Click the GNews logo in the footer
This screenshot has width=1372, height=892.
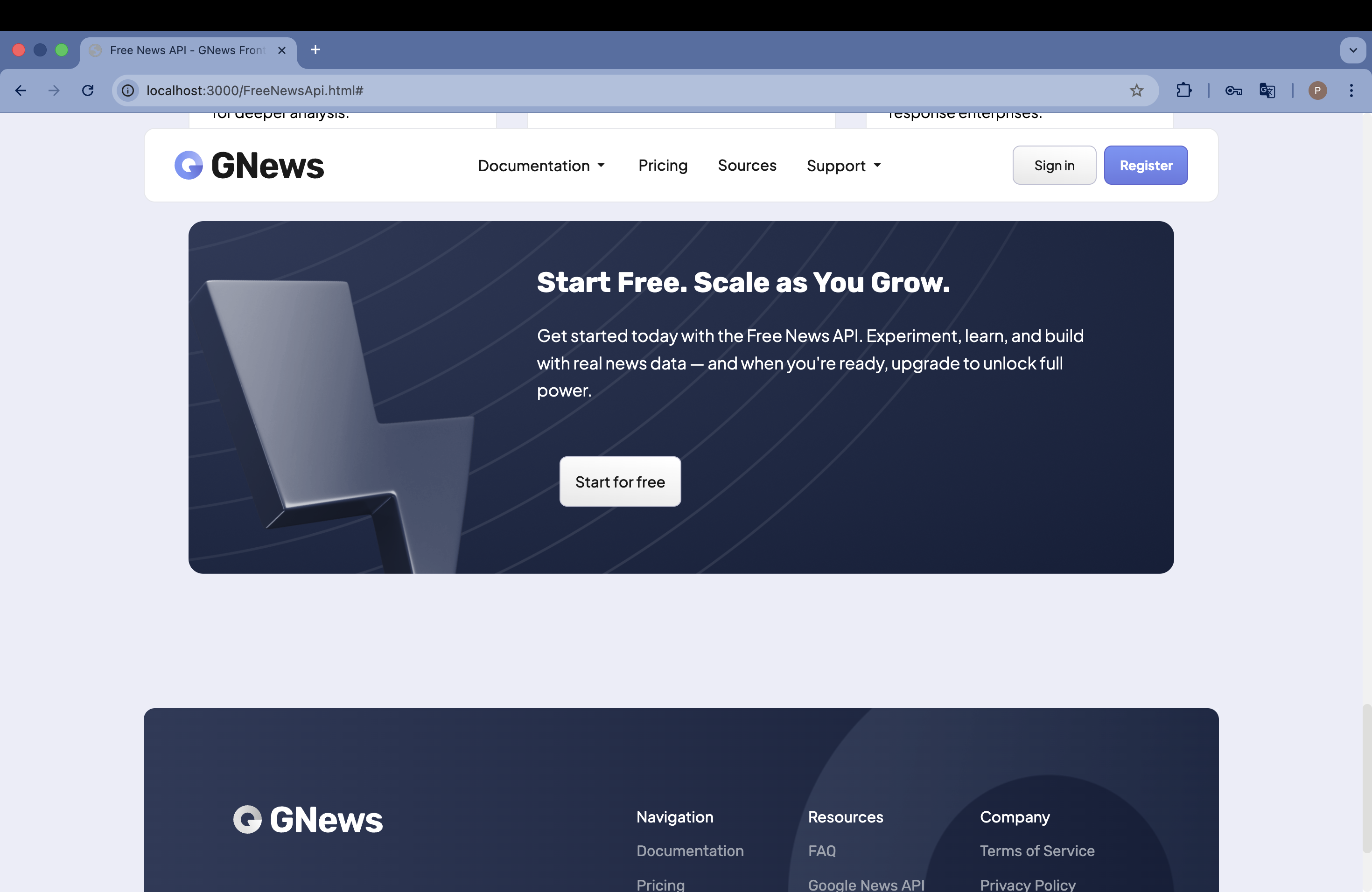[x=308, y=819]
